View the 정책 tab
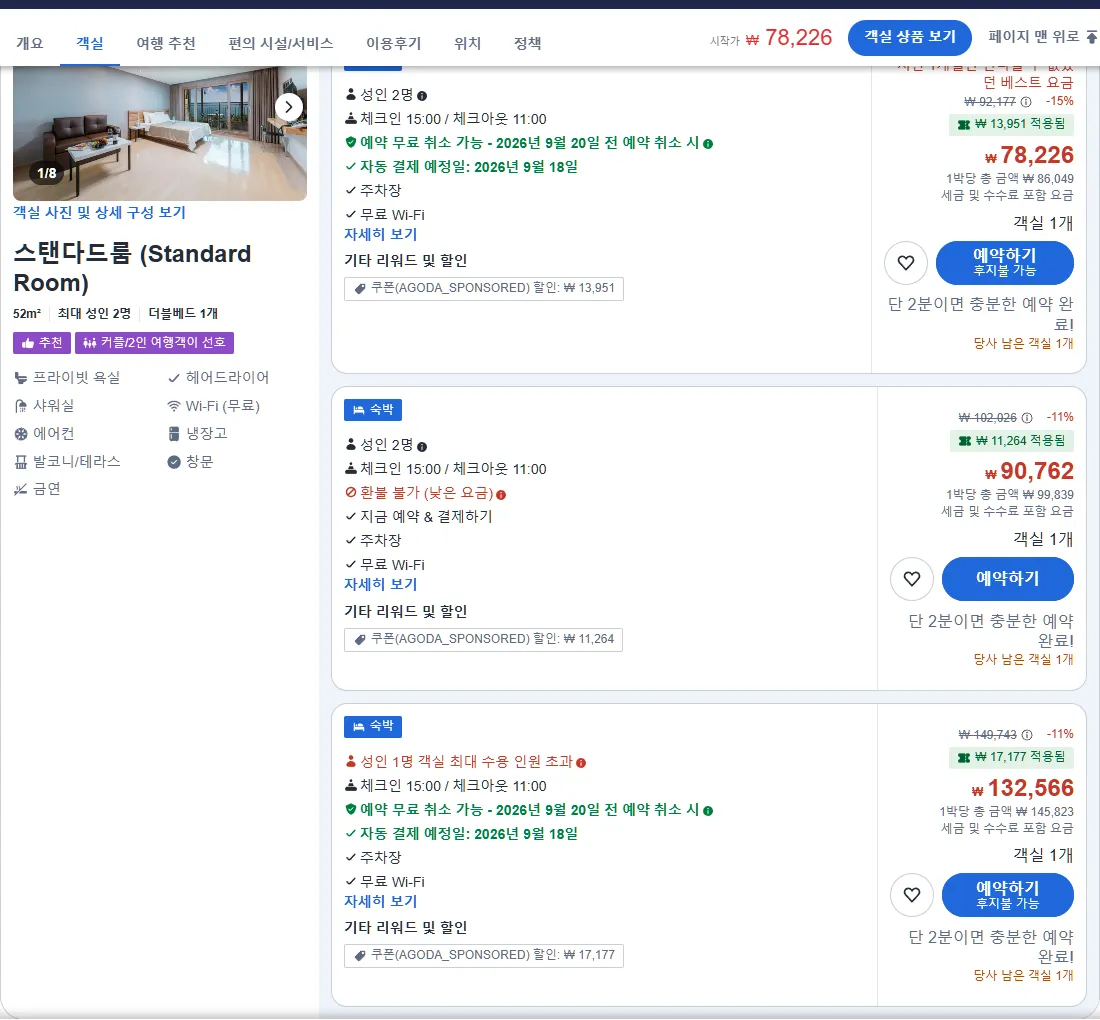This screenshot has width=1100, height=1020. [x=528, y=43]
